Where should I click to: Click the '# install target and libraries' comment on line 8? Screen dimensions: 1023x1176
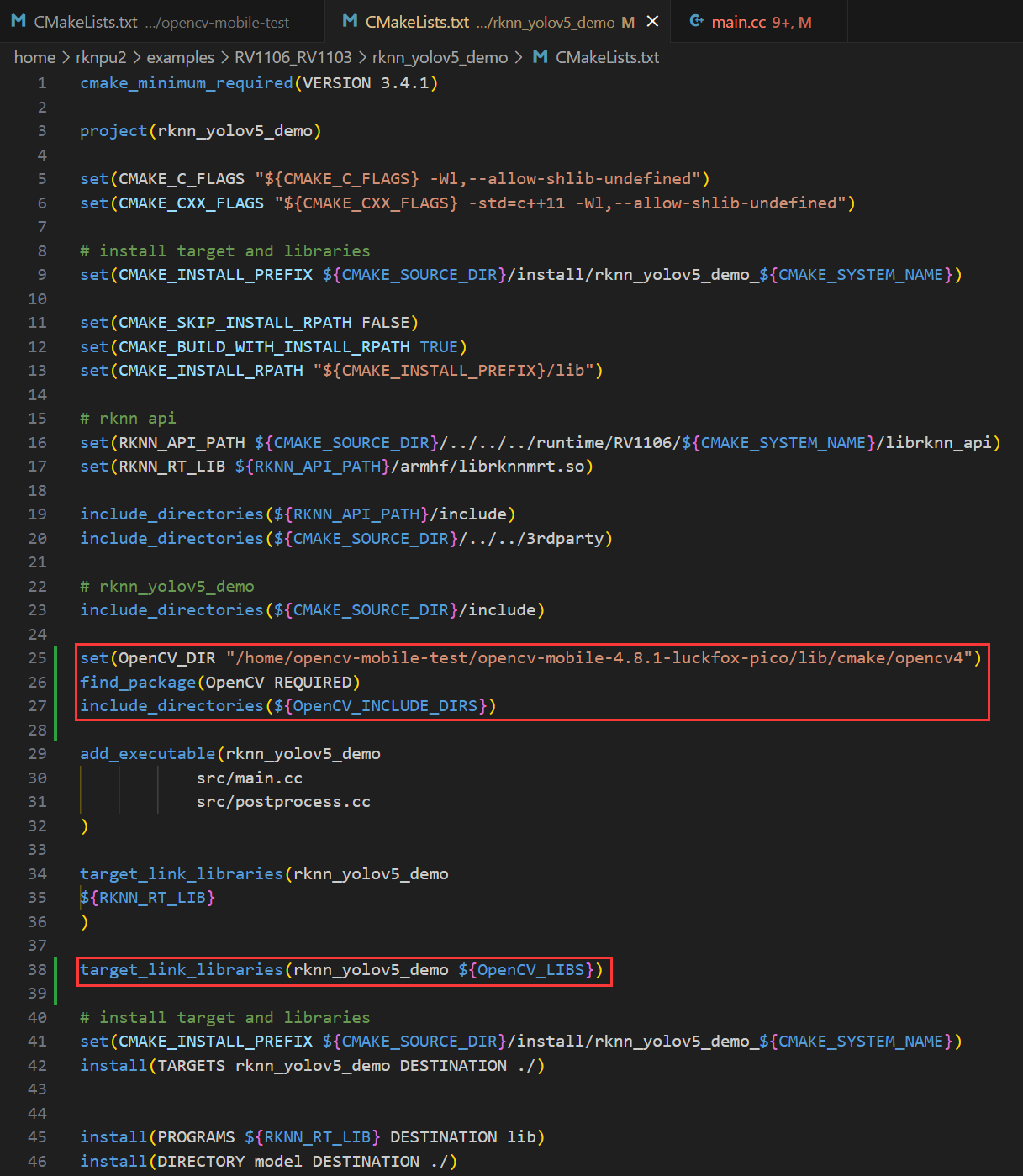pyautogui.click(x=225, y=251)
